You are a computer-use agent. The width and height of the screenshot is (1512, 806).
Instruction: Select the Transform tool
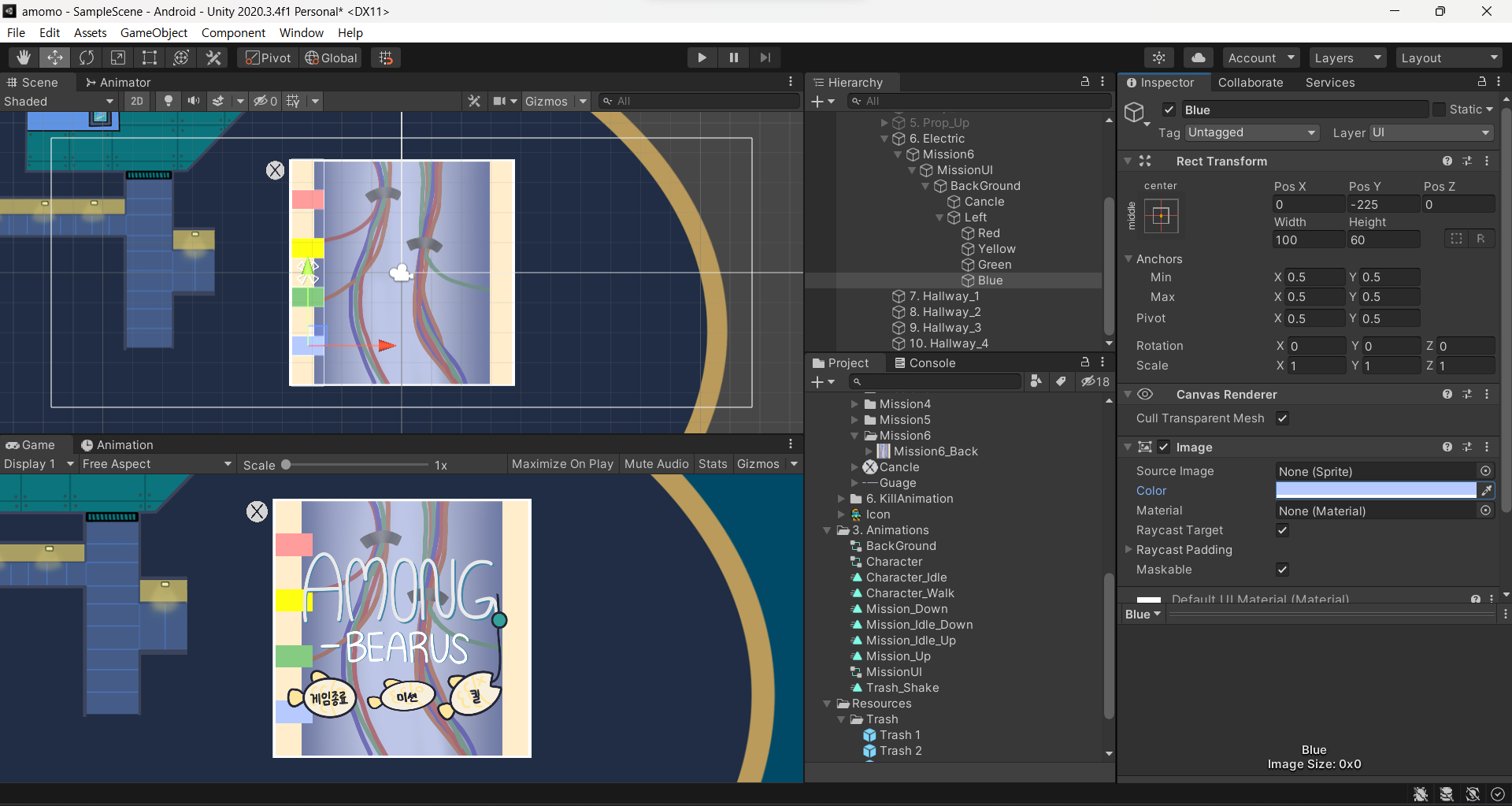pyautogui.click(x=181, y=58)
